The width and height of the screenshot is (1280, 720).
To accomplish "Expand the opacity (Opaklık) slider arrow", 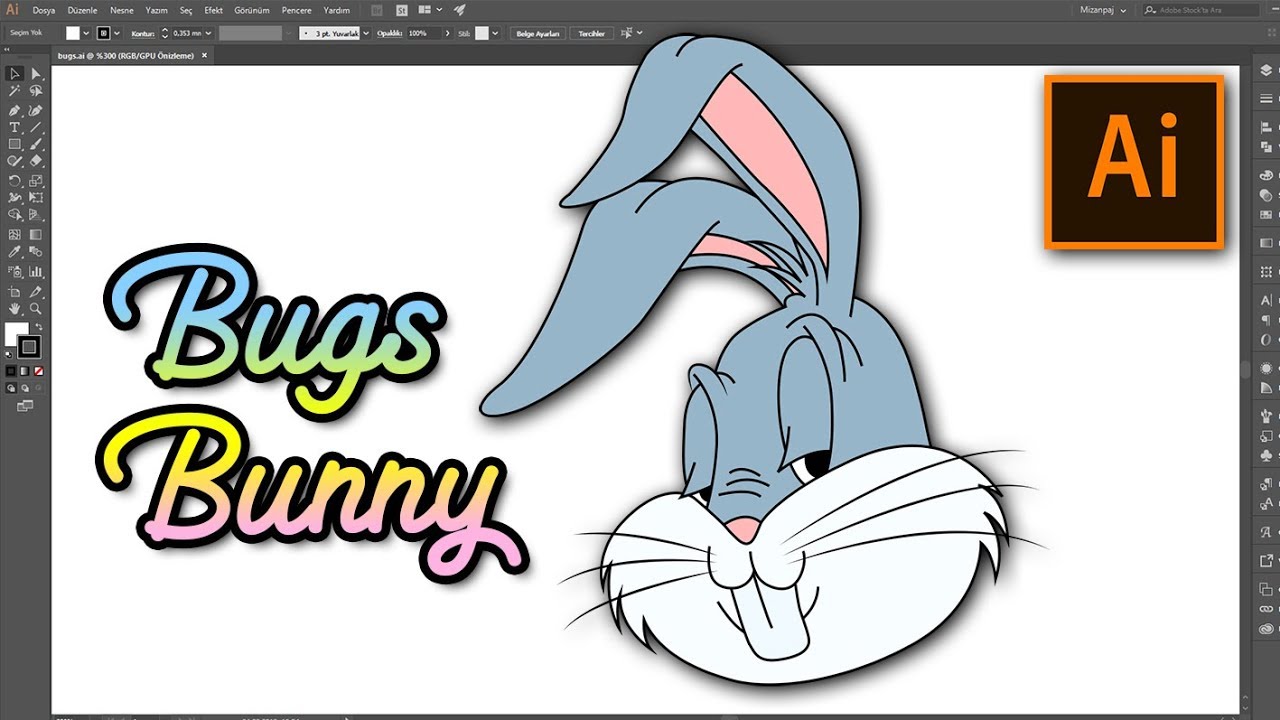I will (447, 33).
